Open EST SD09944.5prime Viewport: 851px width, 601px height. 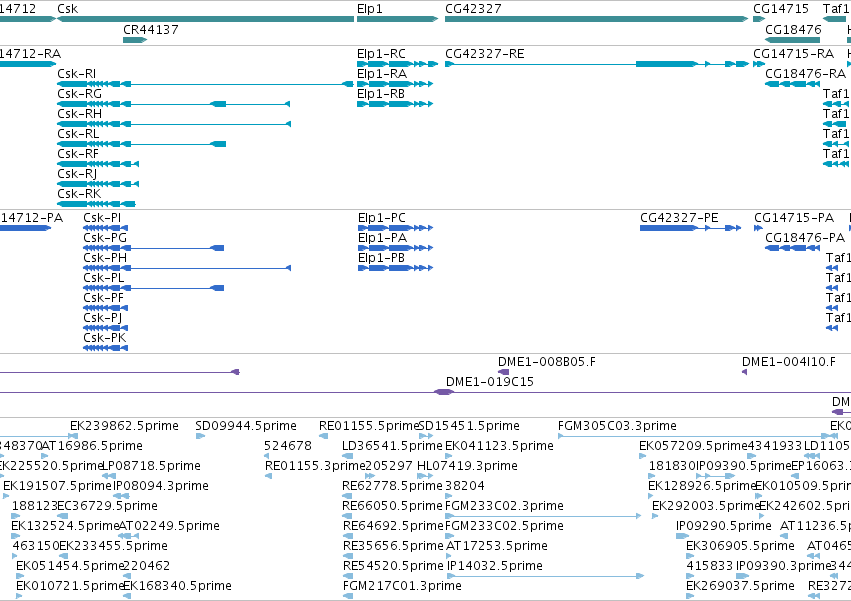[x=246, y=426]
